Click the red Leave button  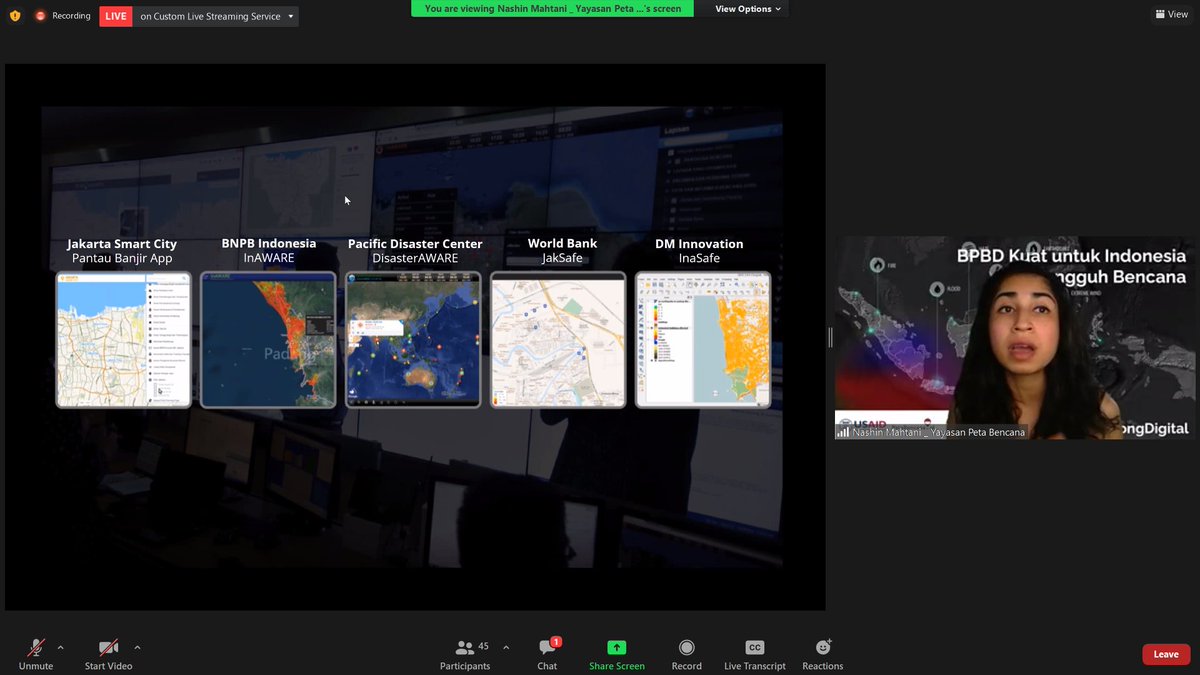point(1166,654)
